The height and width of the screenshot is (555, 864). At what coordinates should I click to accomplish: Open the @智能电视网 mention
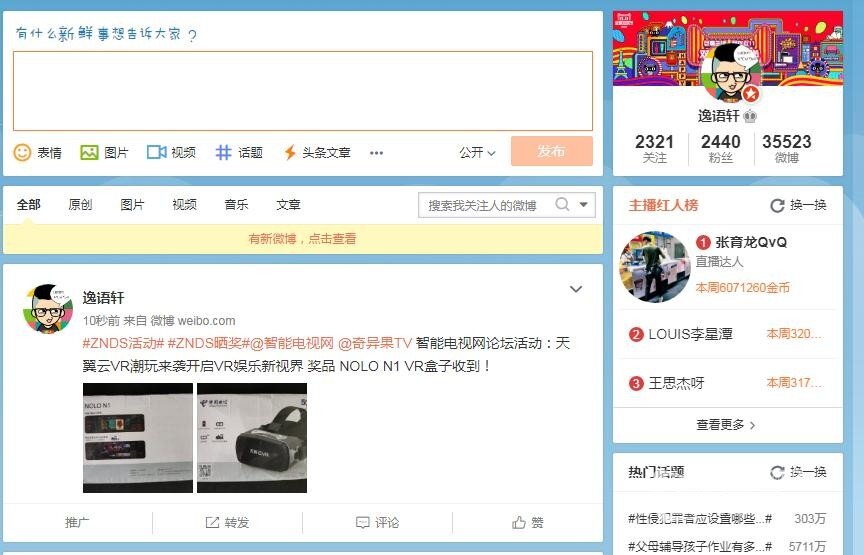click(292, 343)
